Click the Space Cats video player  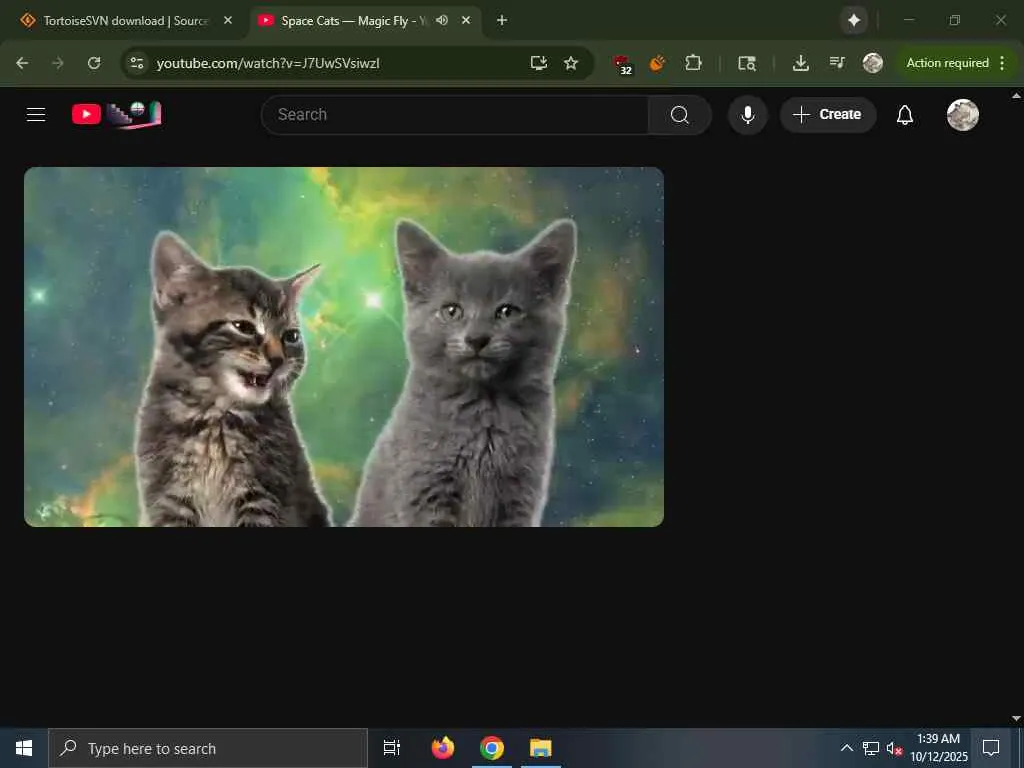pyautogui.click(x=344, y=347)
